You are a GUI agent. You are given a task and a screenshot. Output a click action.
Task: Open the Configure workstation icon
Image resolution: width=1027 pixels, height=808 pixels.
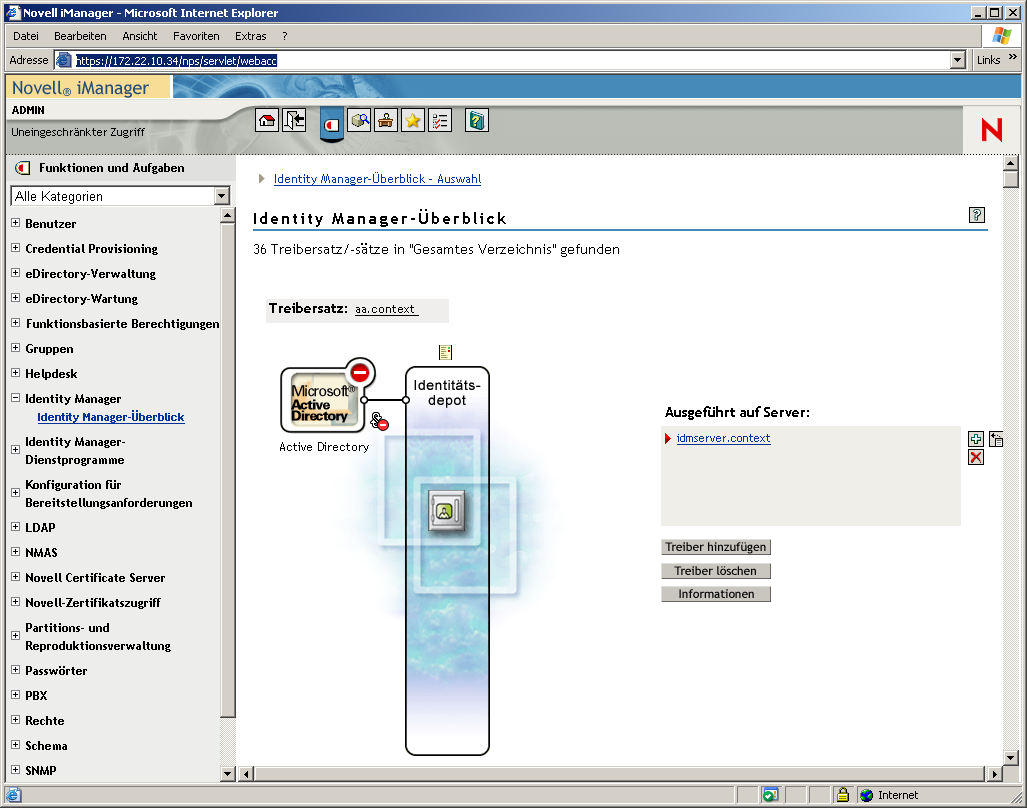[386, 119]
